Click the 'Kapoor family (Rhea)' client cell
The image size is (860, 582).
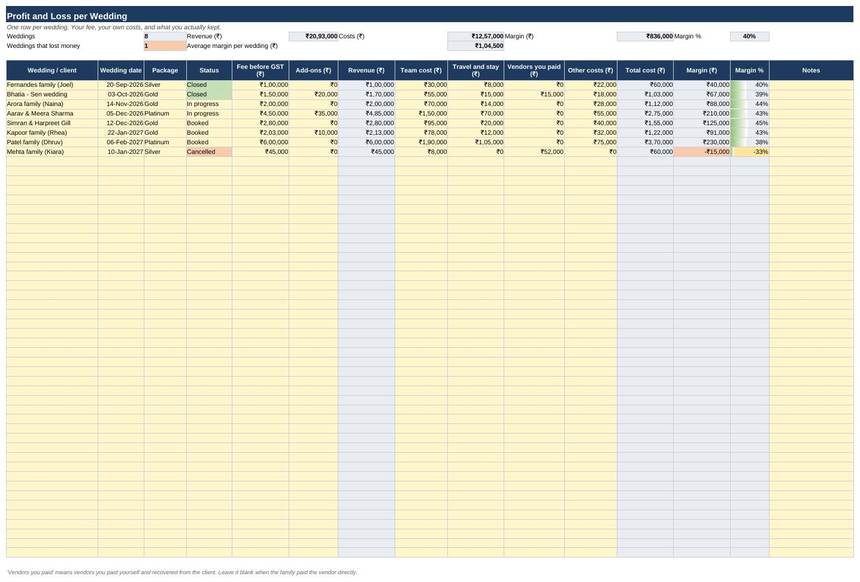coord(52,133)
